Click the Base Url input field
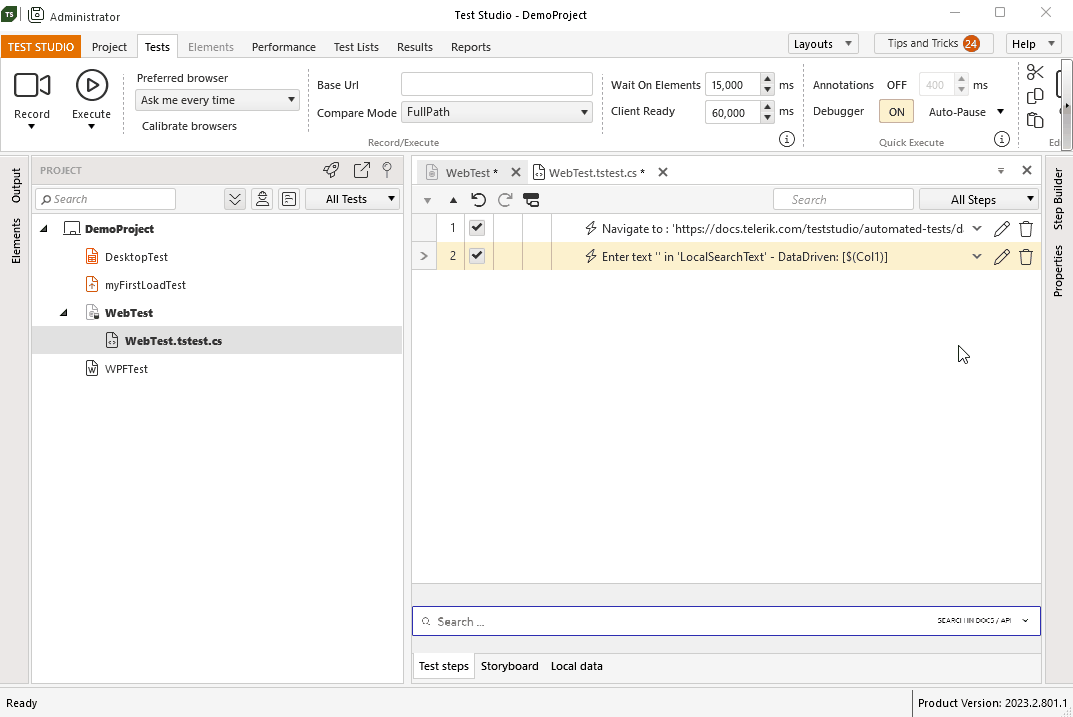This screenshot has width=1073, height=717. coord(497,84)
